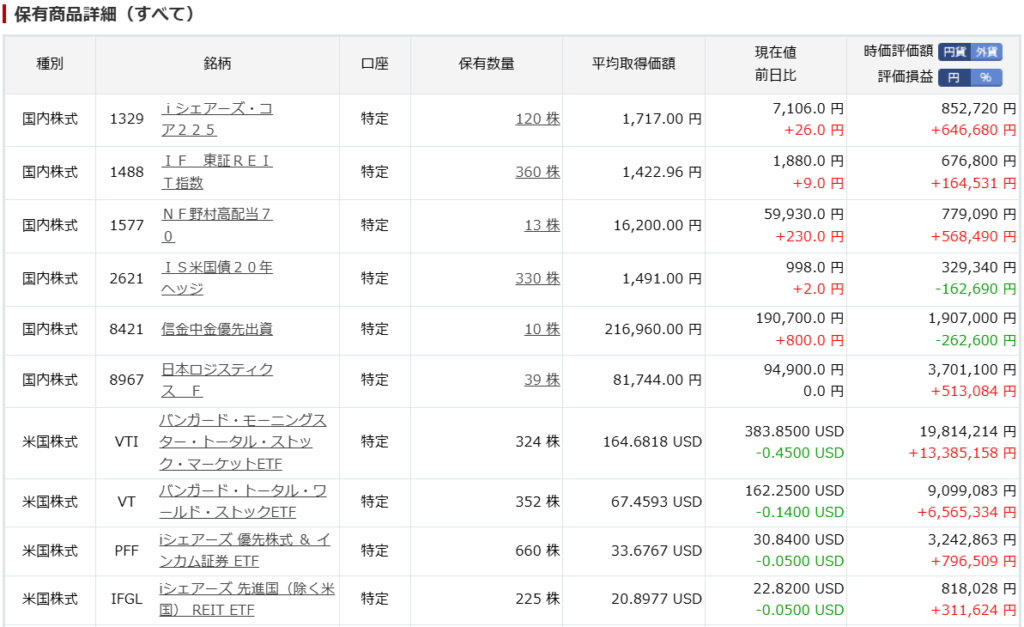Open the VTI Vanguard ETF link
This screenshot has width=1024, height=627.
243,442
